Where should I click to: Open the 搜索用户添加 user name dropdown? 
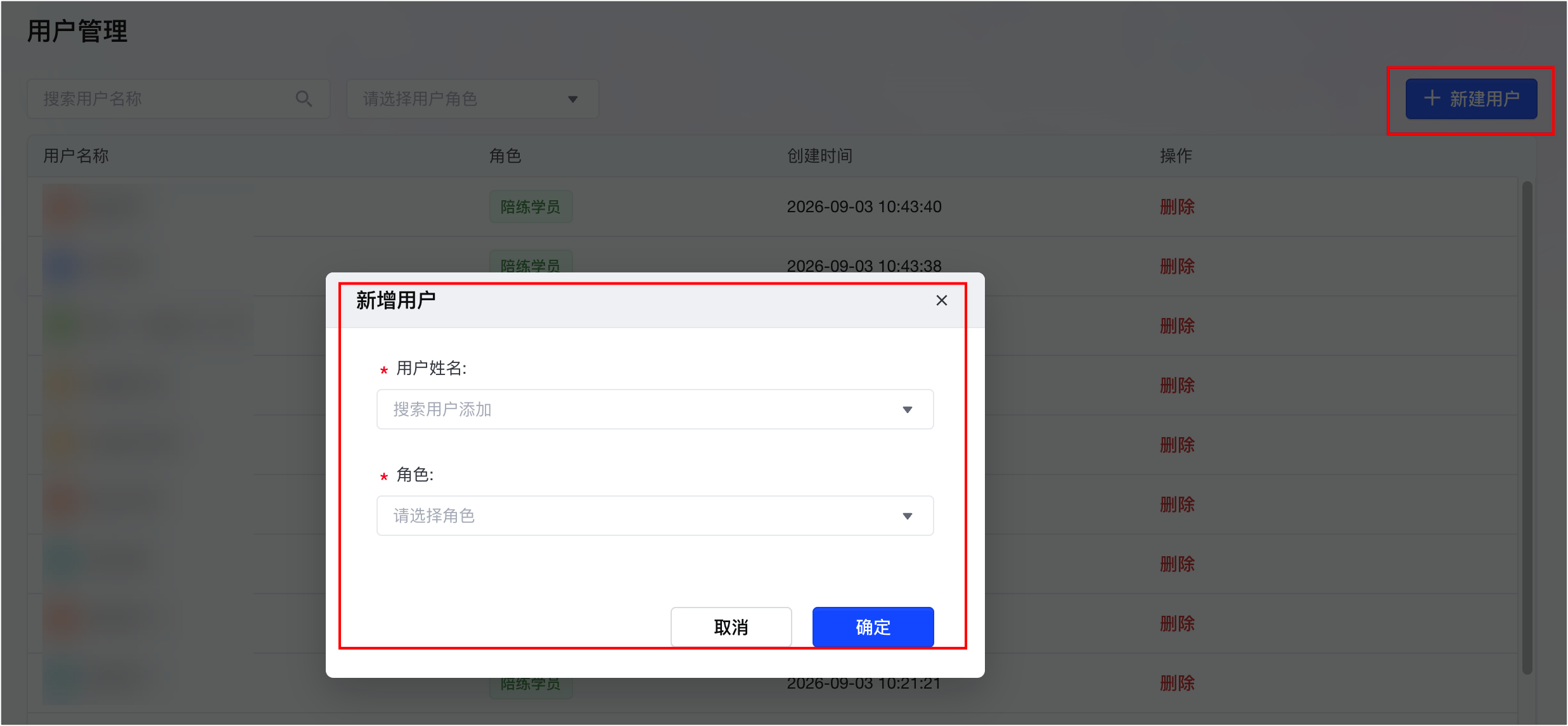pyautogui.click(x=655, y=409)
